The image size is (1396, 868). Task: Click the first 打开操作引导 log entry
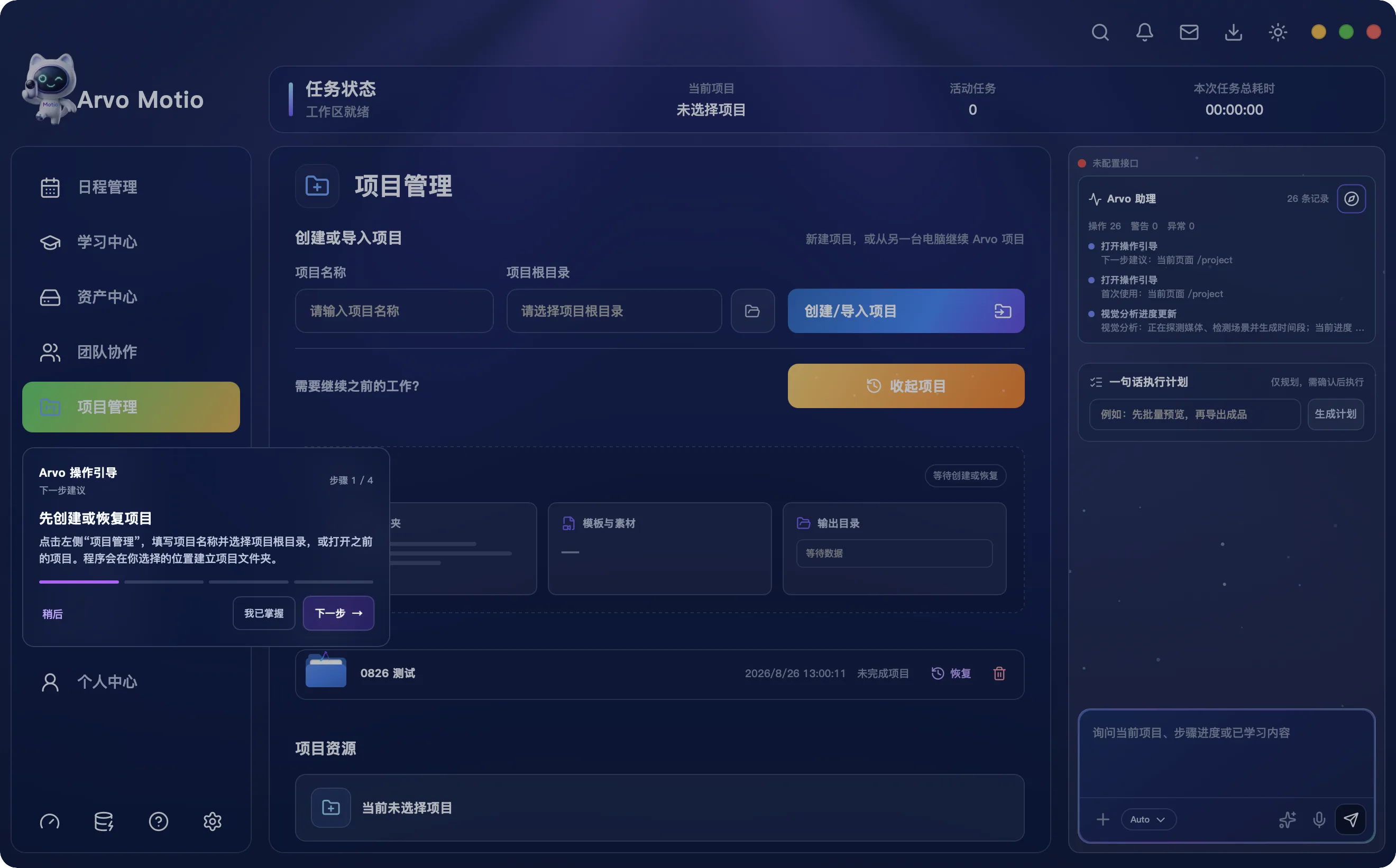pos(1227,253)
